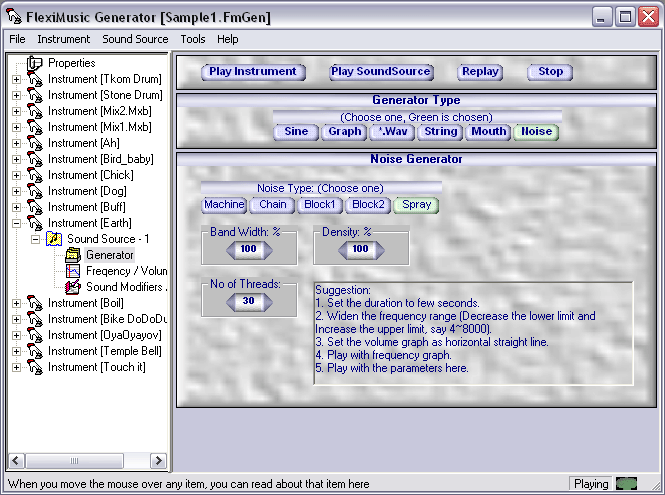Screen dimensions: 665x495
Task: Expand the Tkom Drum instrument node
Action: click(x=16, y=79)
